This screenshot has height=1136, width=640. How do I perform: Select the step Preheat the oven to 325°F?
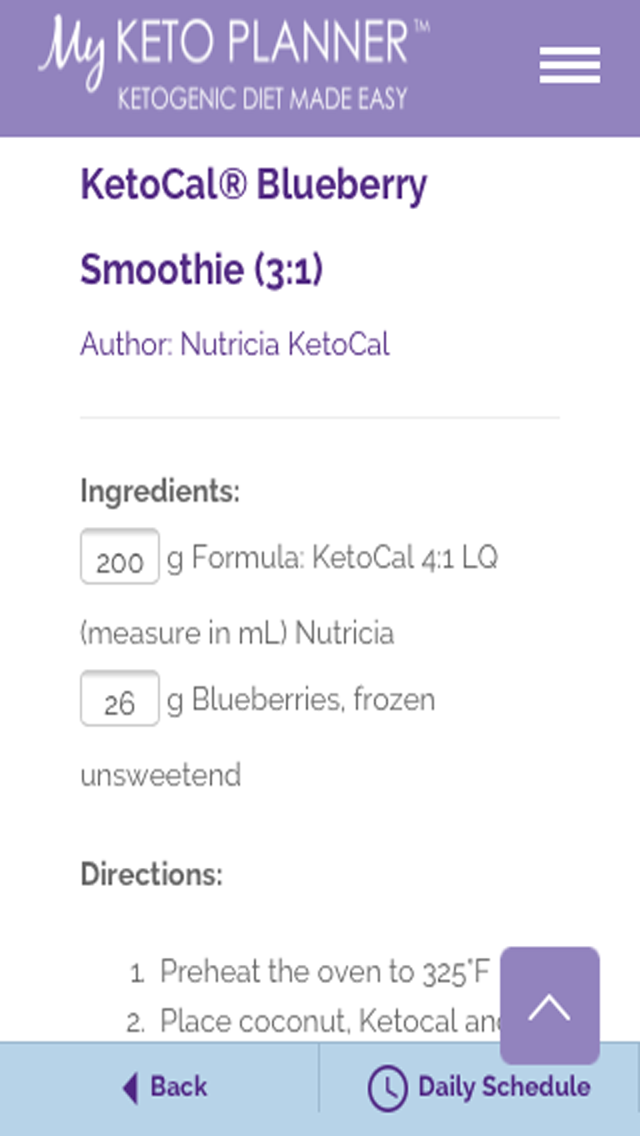325,972
